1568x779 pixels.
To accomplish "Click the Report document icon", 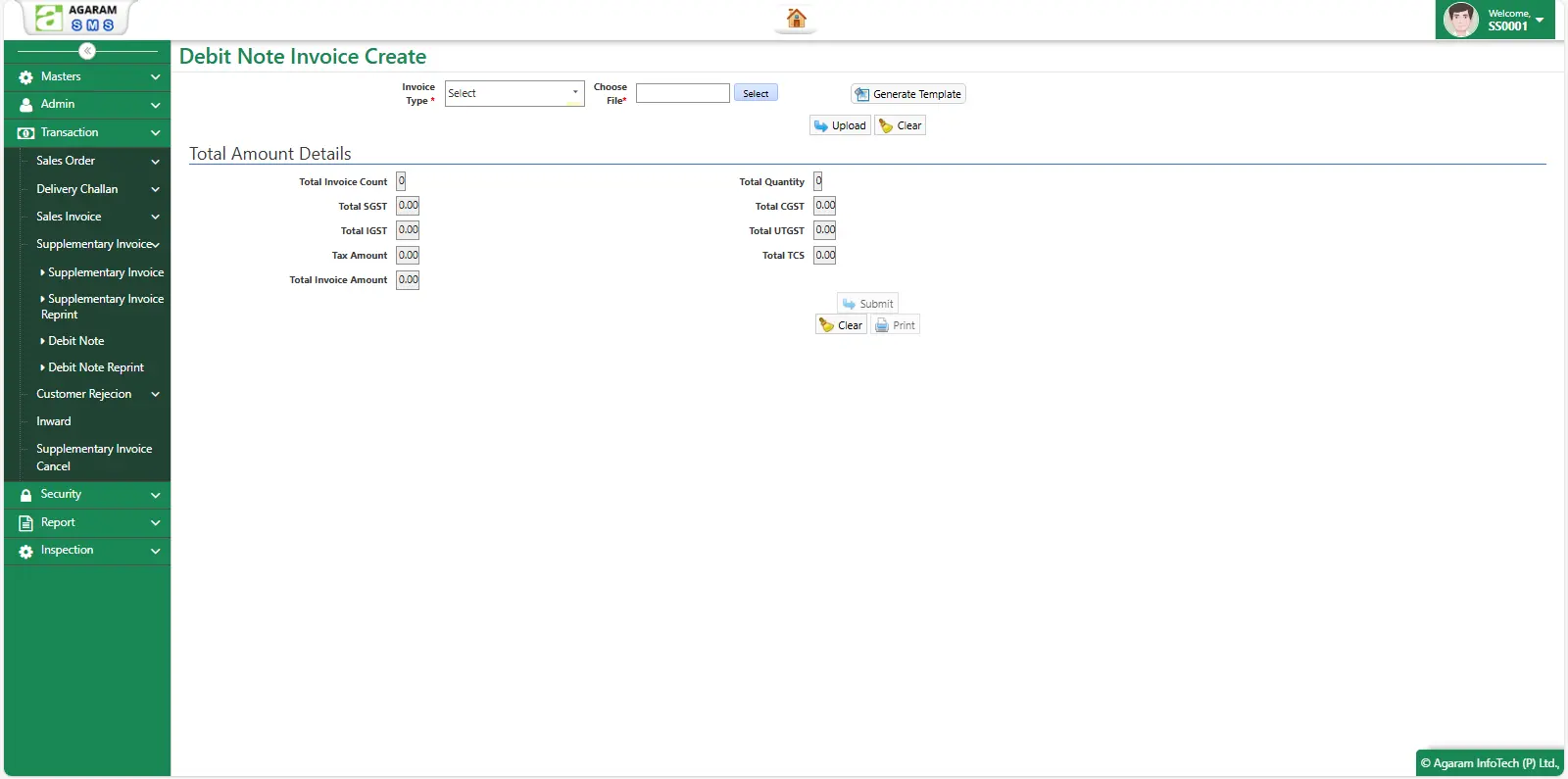I will (x=26, y=523).
